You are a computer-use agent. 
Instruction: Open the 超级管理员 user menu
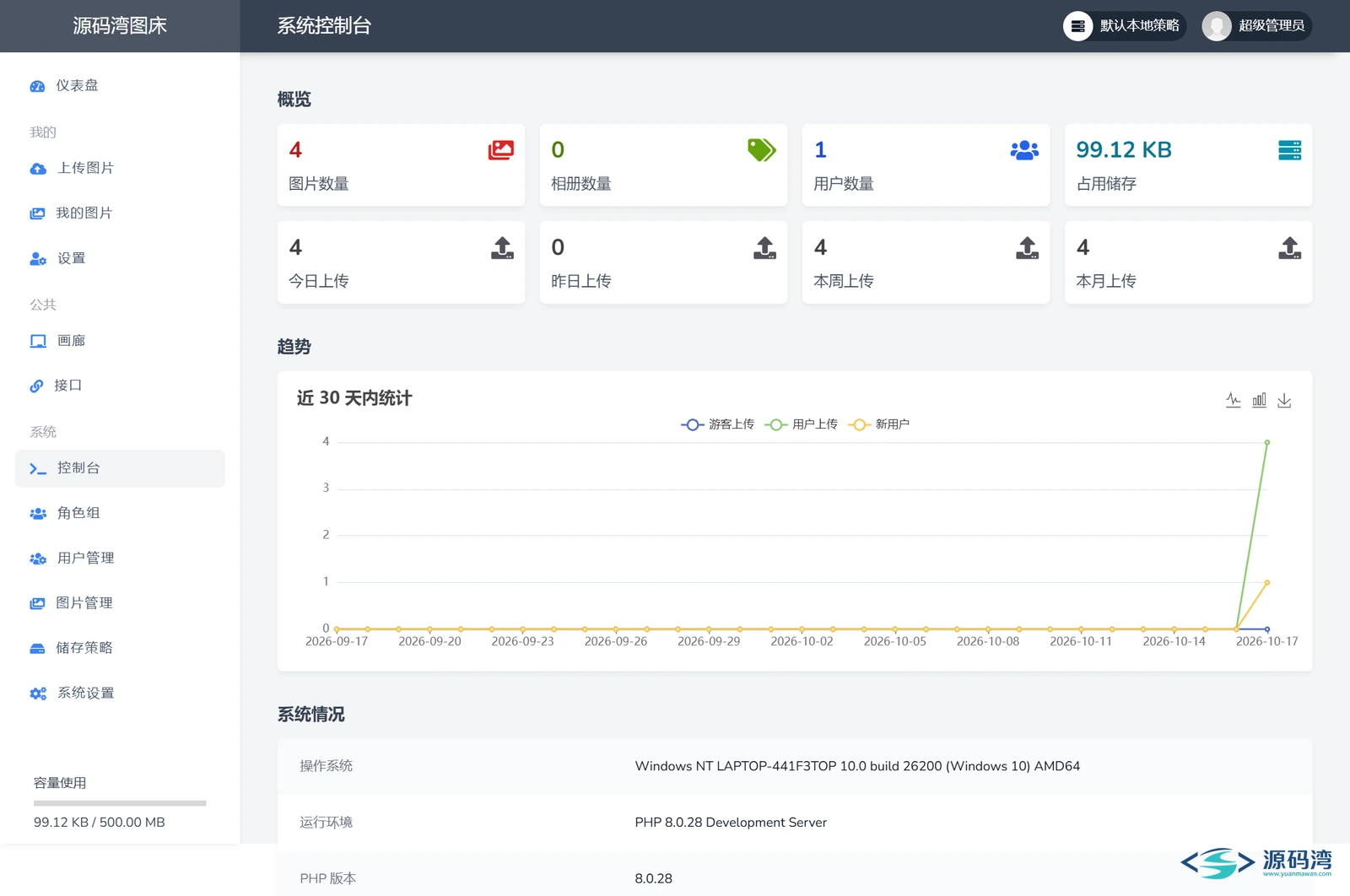pyautogui.click(x=1257, y=26)
